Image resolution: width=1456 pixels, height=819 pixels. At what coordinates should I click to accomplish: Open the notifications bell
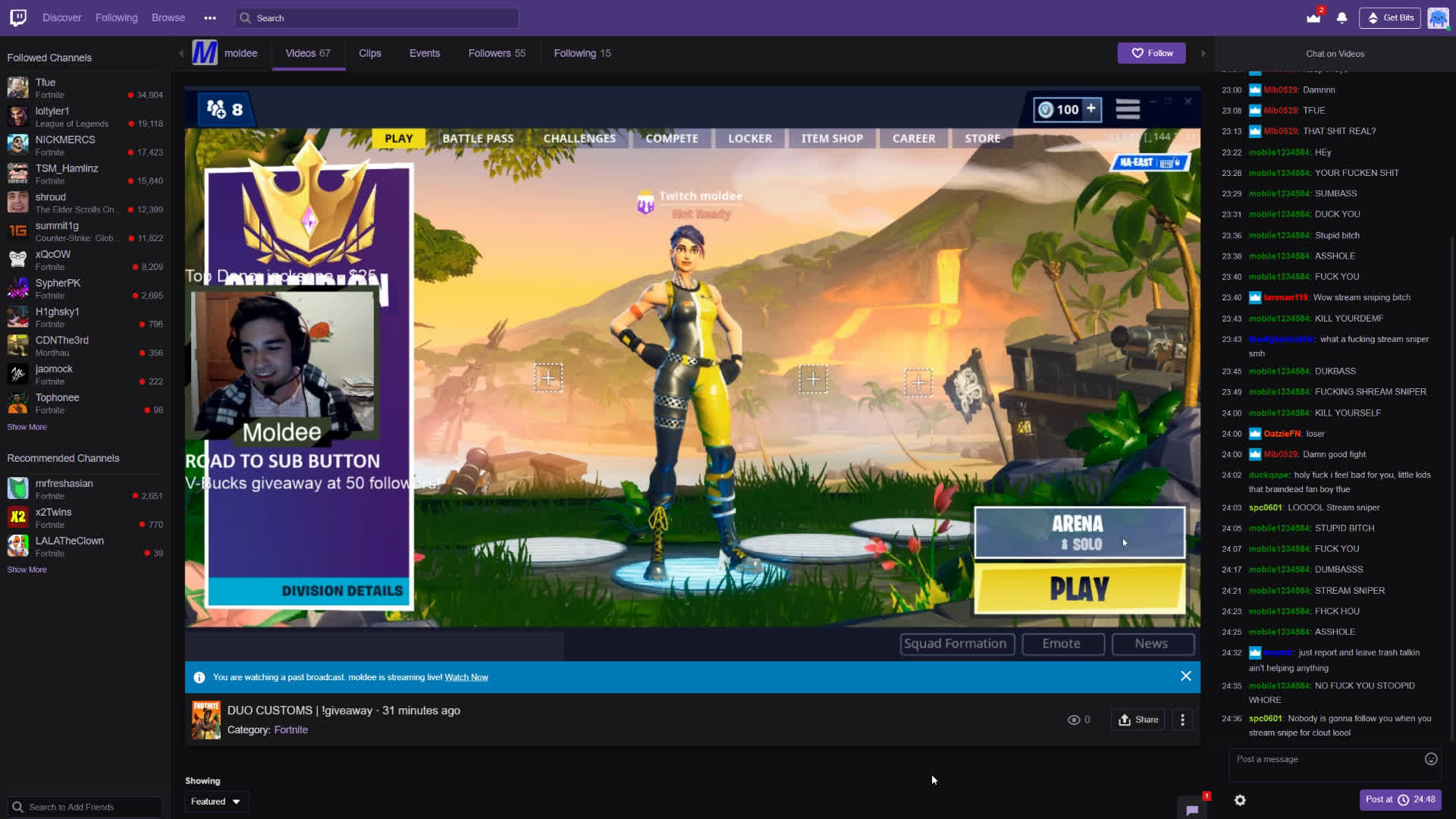pyautogui.click(x=1341, y=17)
